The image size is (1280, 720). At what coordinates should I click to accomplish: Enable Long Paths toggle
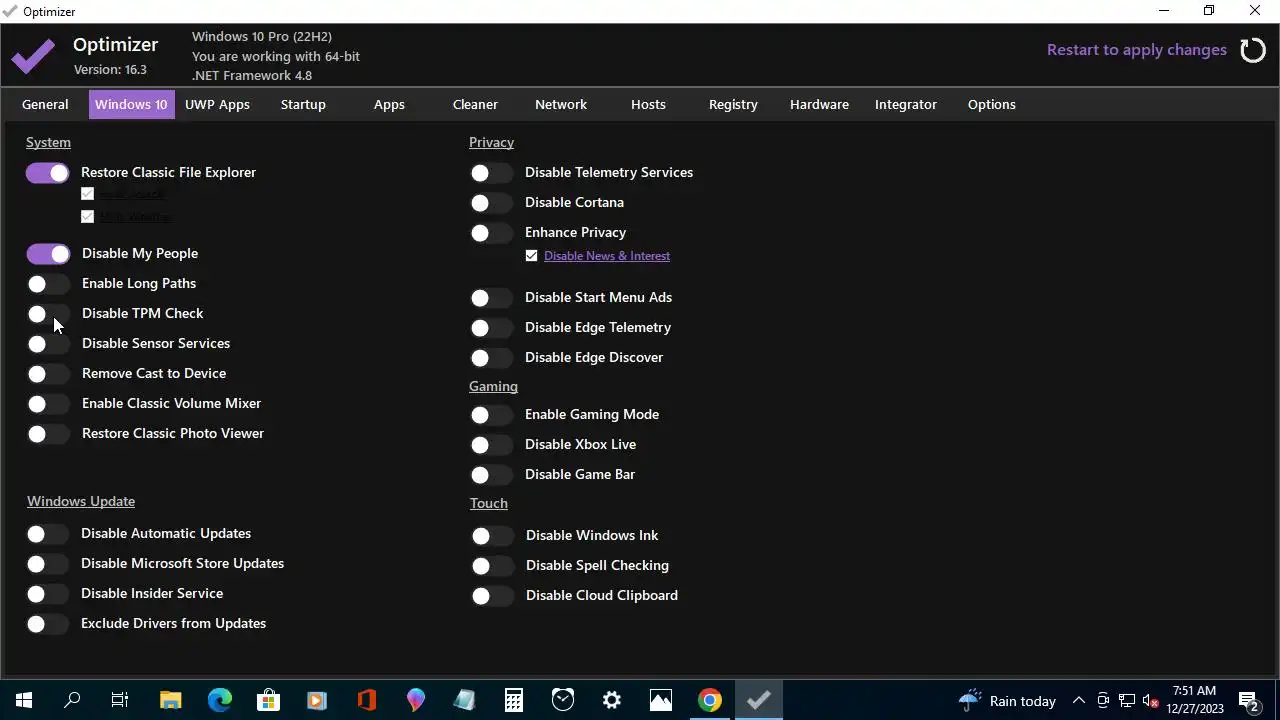pyautogui.click(x=48, y=284)
